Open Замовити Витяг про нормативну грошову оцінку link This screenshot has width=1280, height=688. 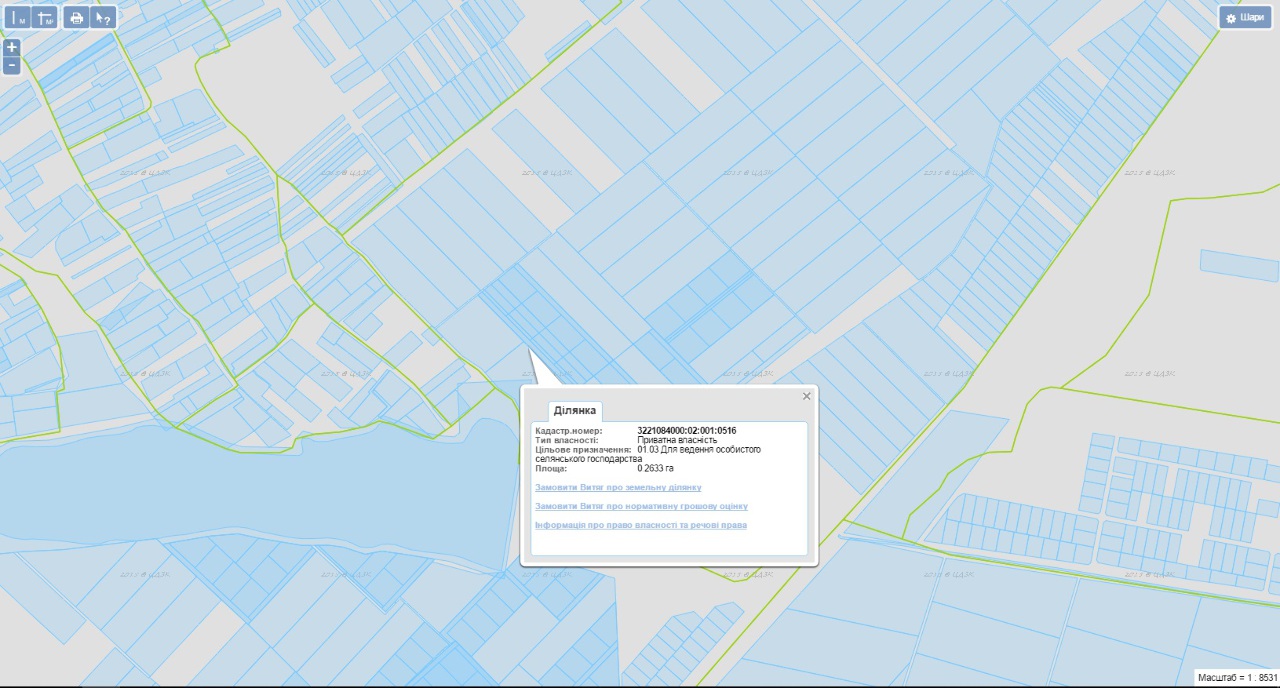[641, 506]
